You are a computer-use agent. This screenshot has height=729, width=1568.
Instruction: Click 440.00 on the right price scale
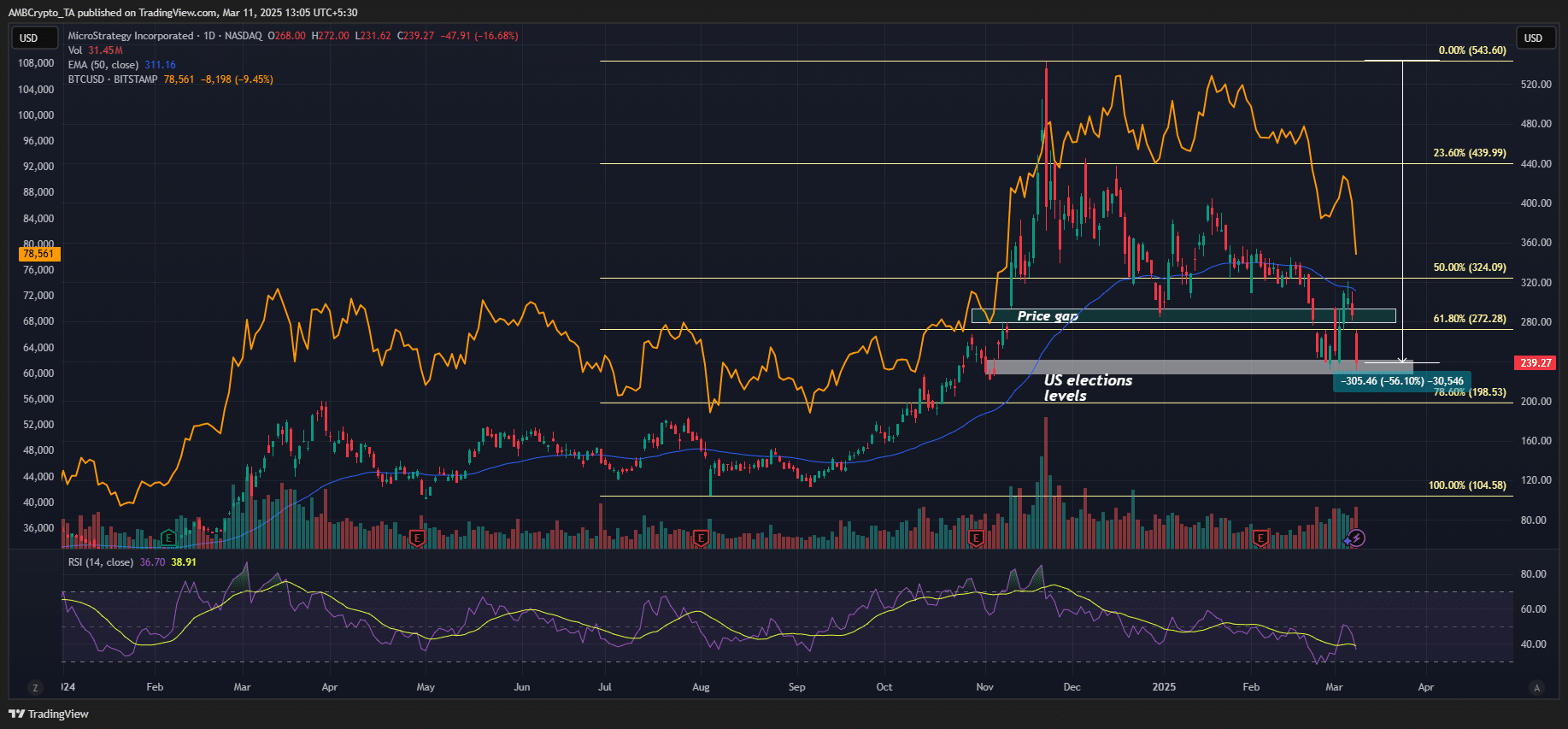[1536, 164]
